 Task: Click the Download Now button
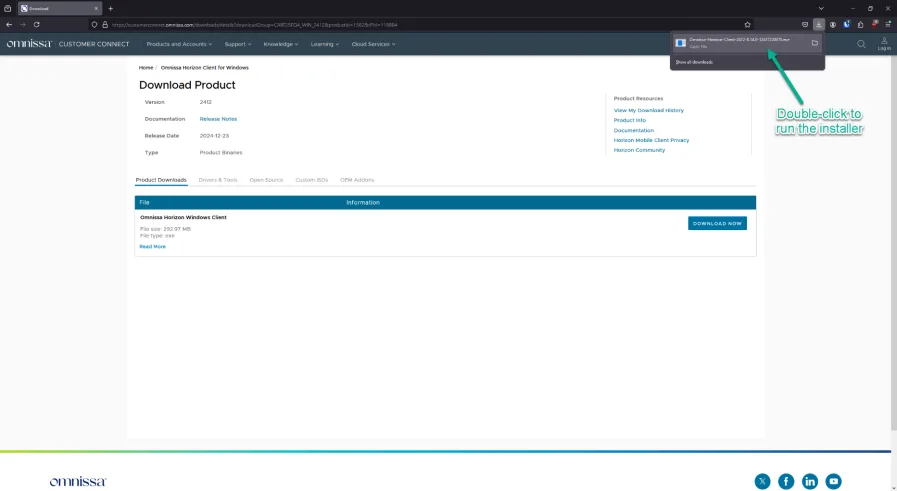717,223
